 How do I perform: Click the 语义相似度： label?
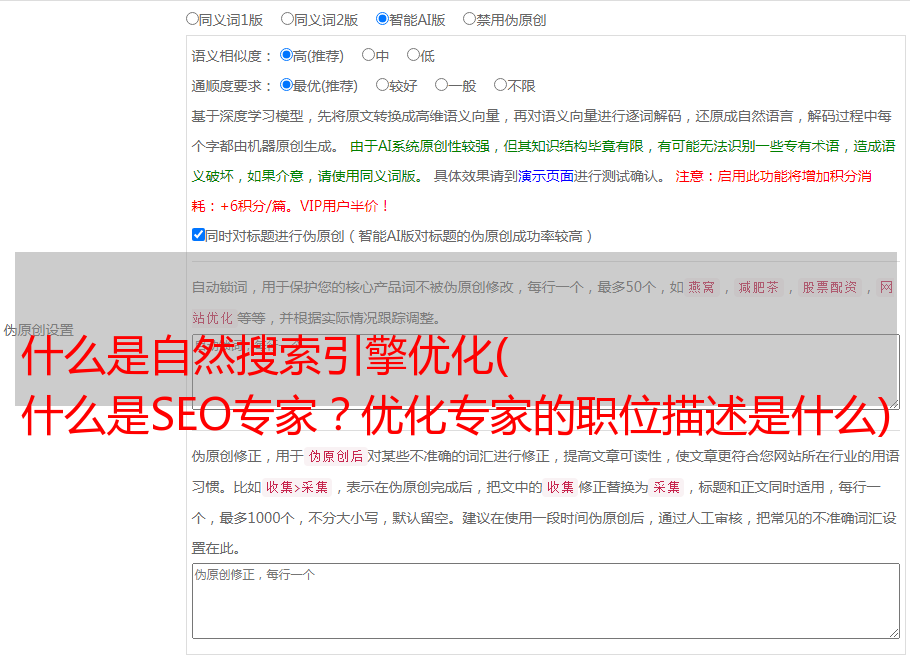click(x=232, y=56)
